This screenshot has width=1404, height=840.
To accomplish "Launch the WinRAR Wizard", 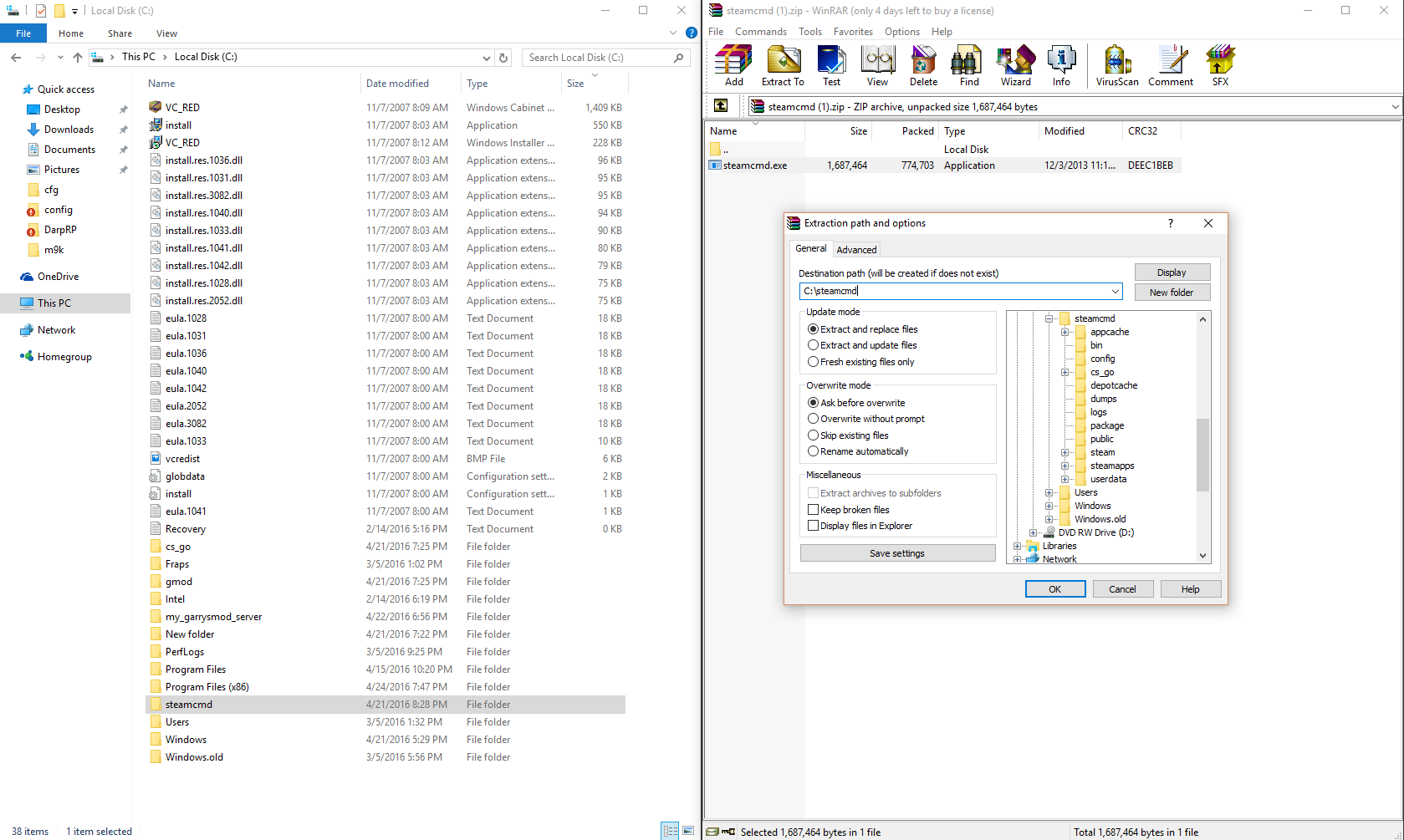I will [x=1015, y=66].
